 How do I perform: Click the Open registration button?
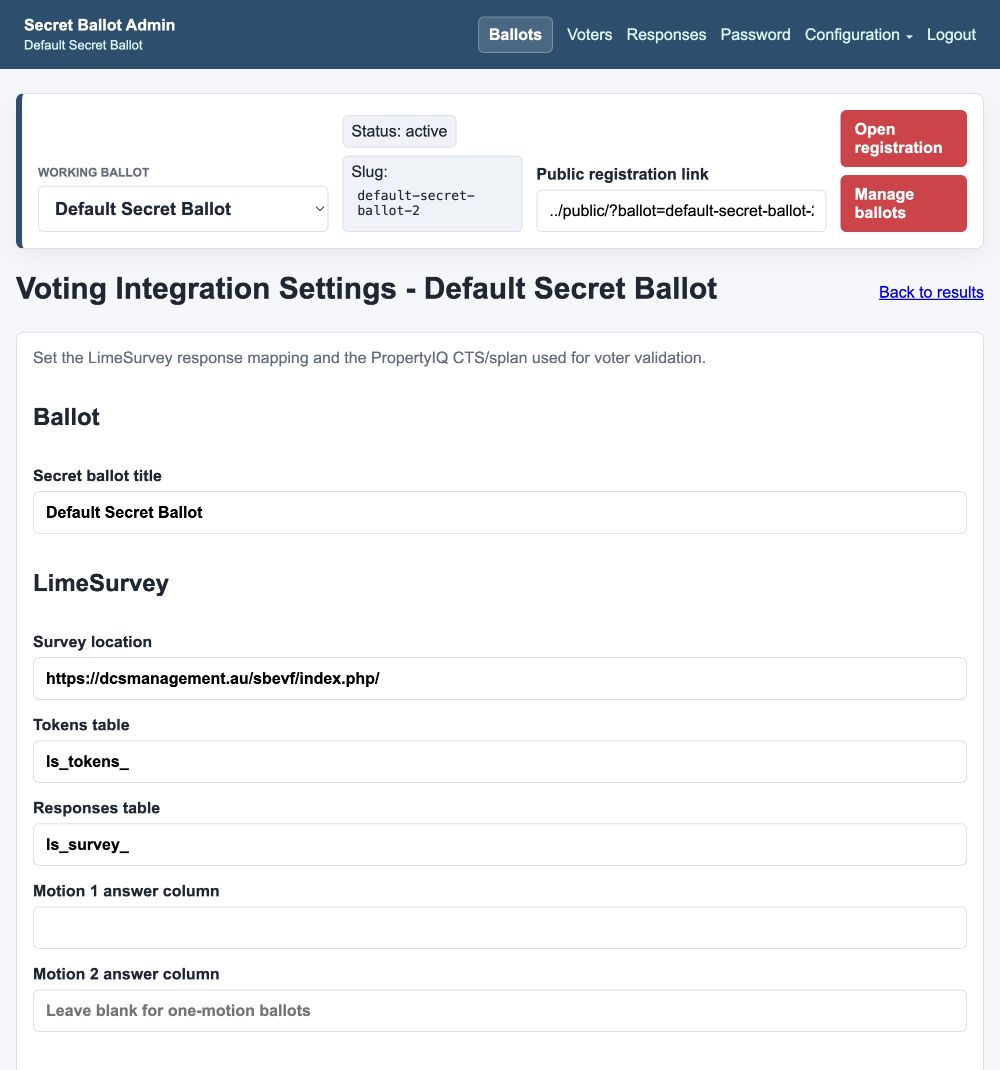click(902, 139)
